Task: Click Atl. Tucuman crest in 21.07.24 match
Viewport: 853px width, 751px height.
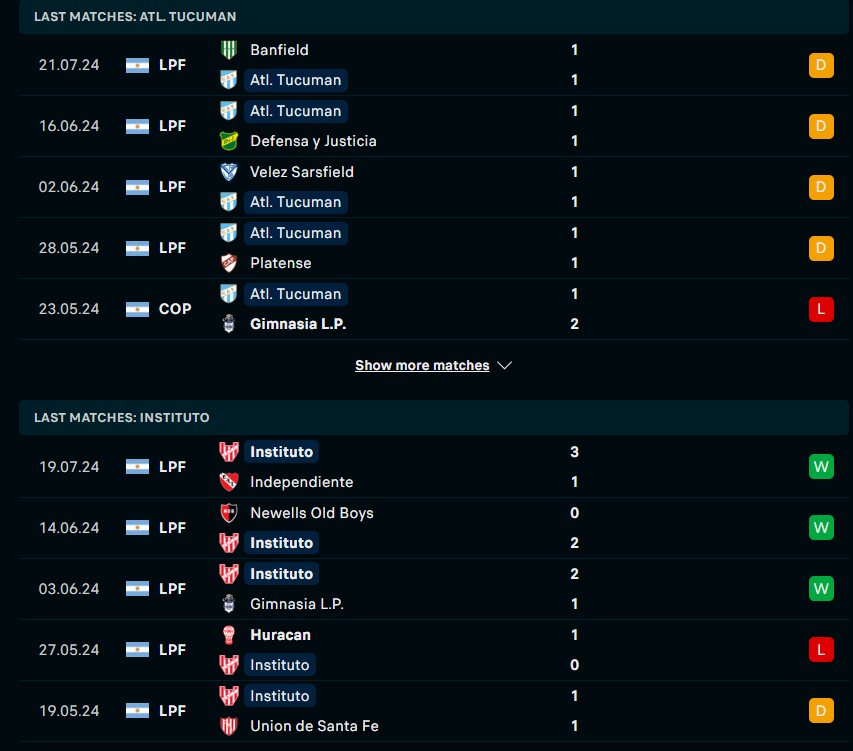Action: pos(228,80)
